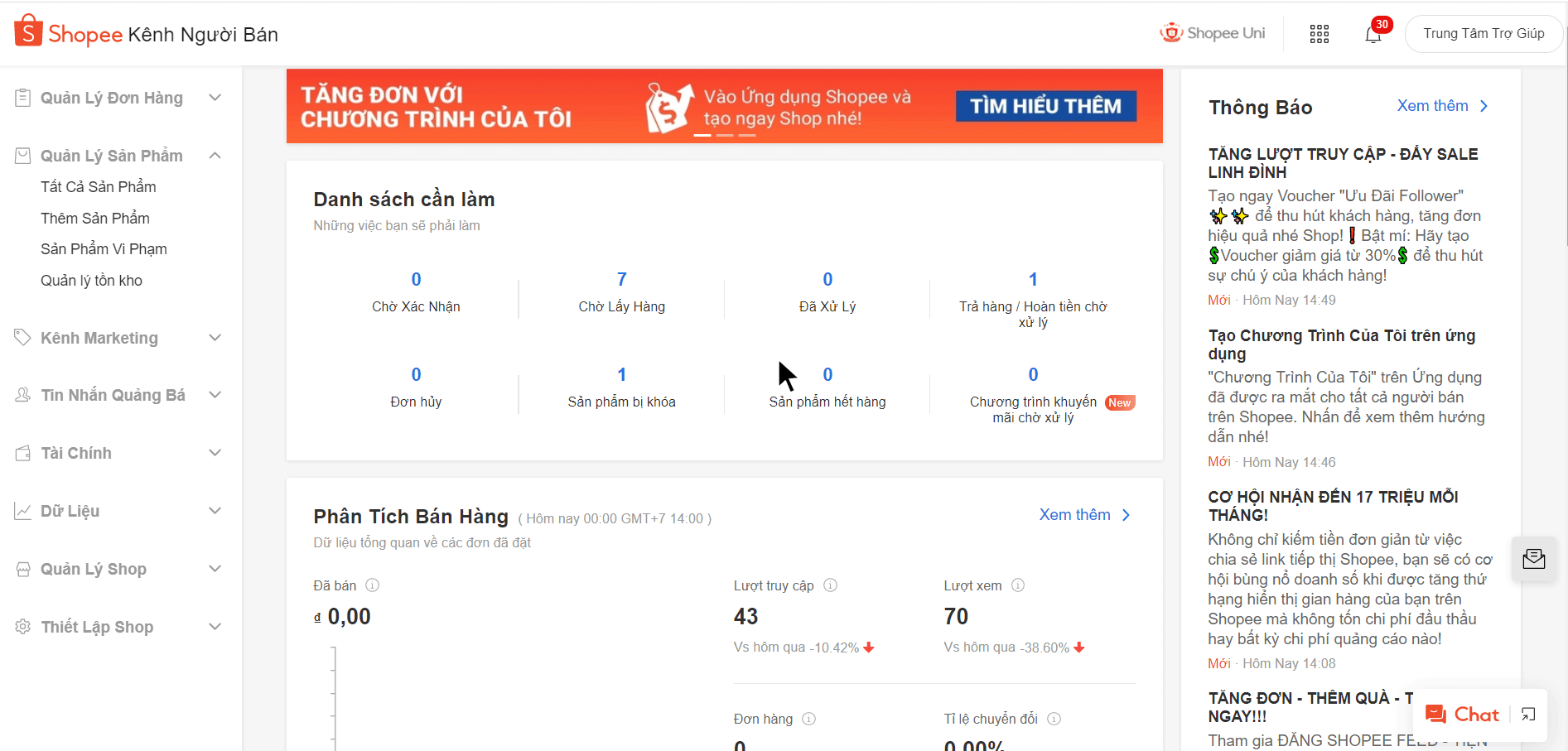Screen dimensions: 1568x751
Task: Click the info icon next to Đã bán
Action: click(x=373, y=585)
